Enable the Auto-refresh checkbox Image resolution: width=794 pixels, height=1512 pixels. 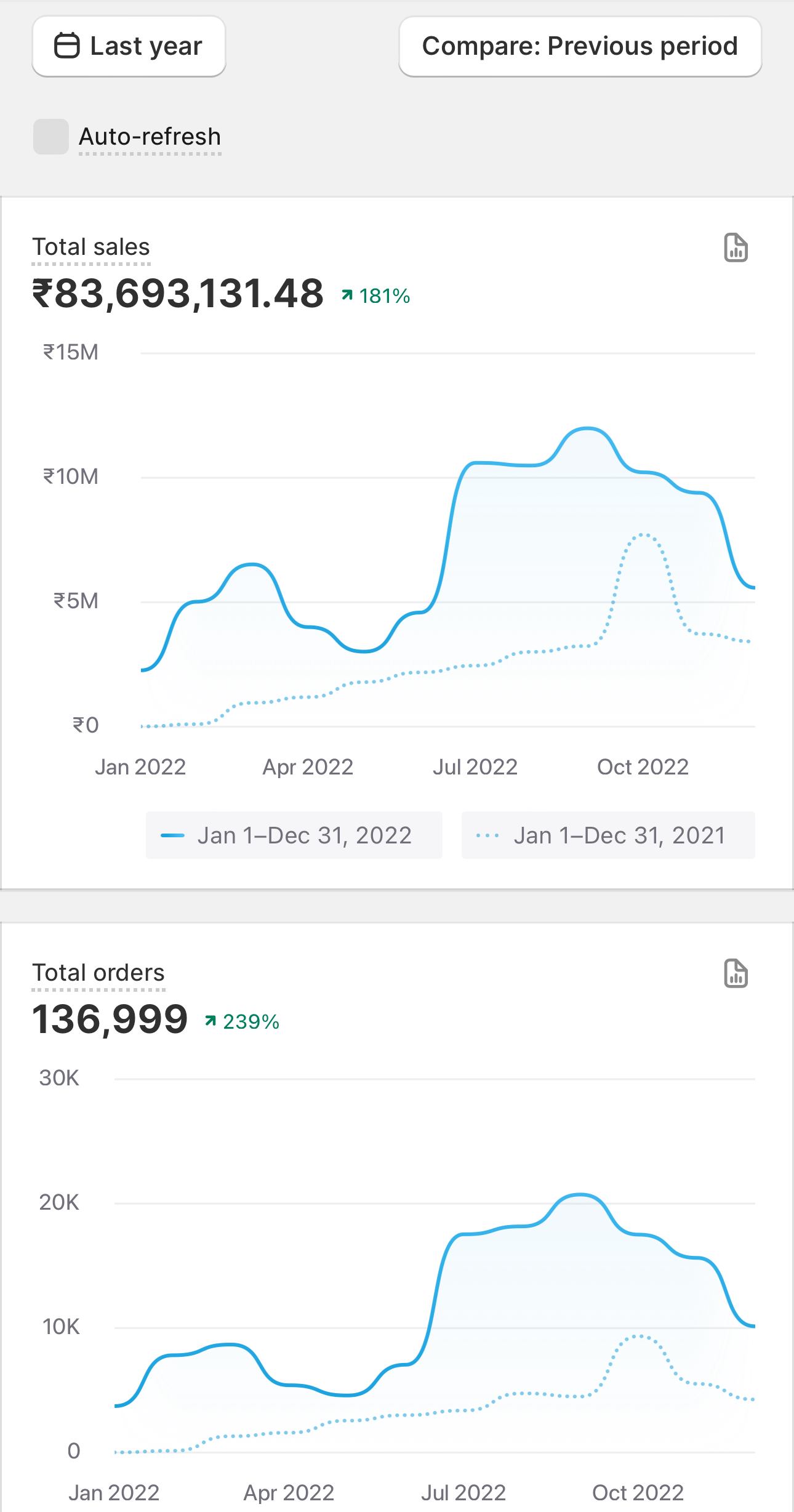pyautogui.click(x=51, y=137)
